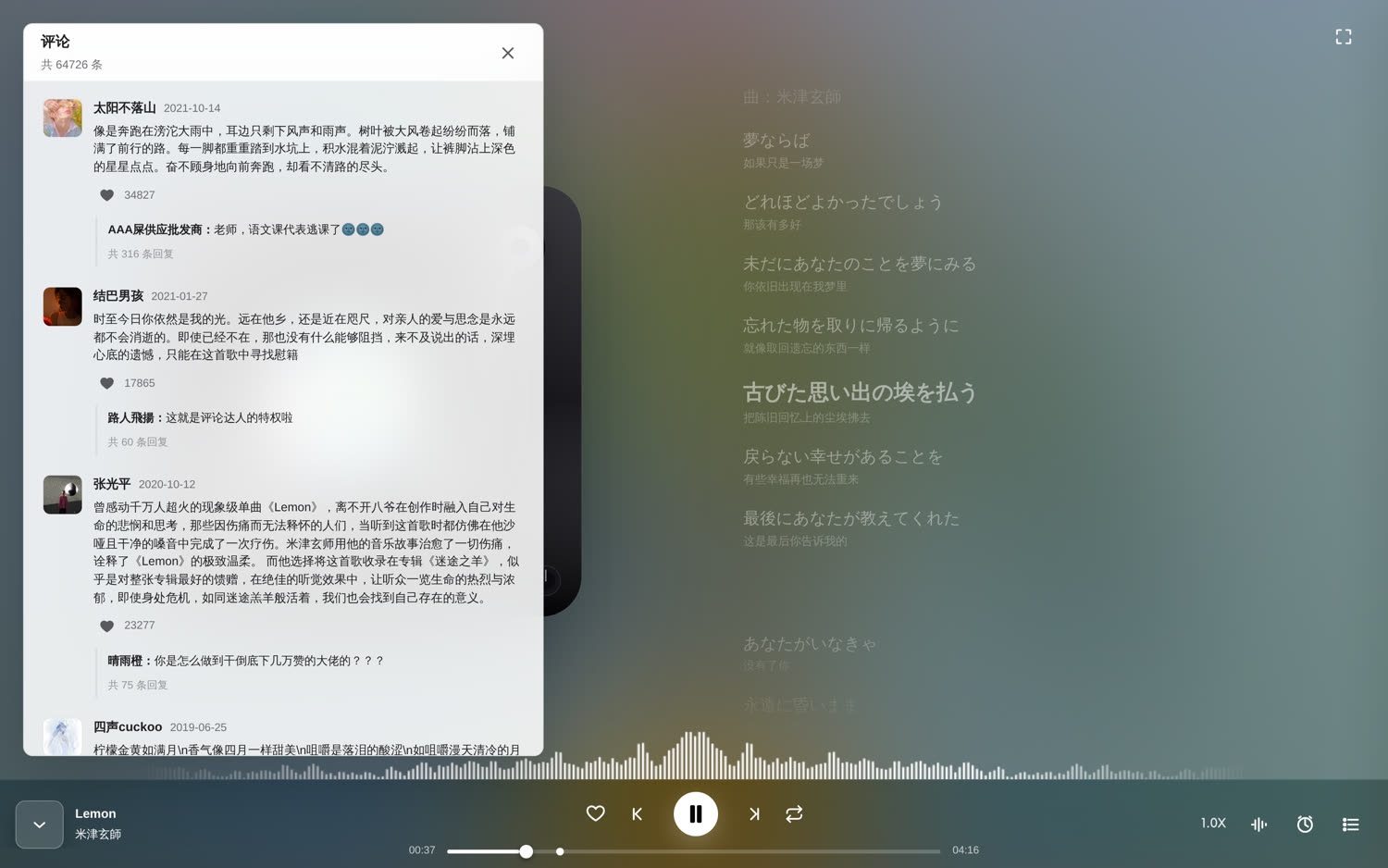Viewport: 1388px width, 868px height.
Task: Jump to lyric 最後にあなたが教えてくれた
Action: 851,518
